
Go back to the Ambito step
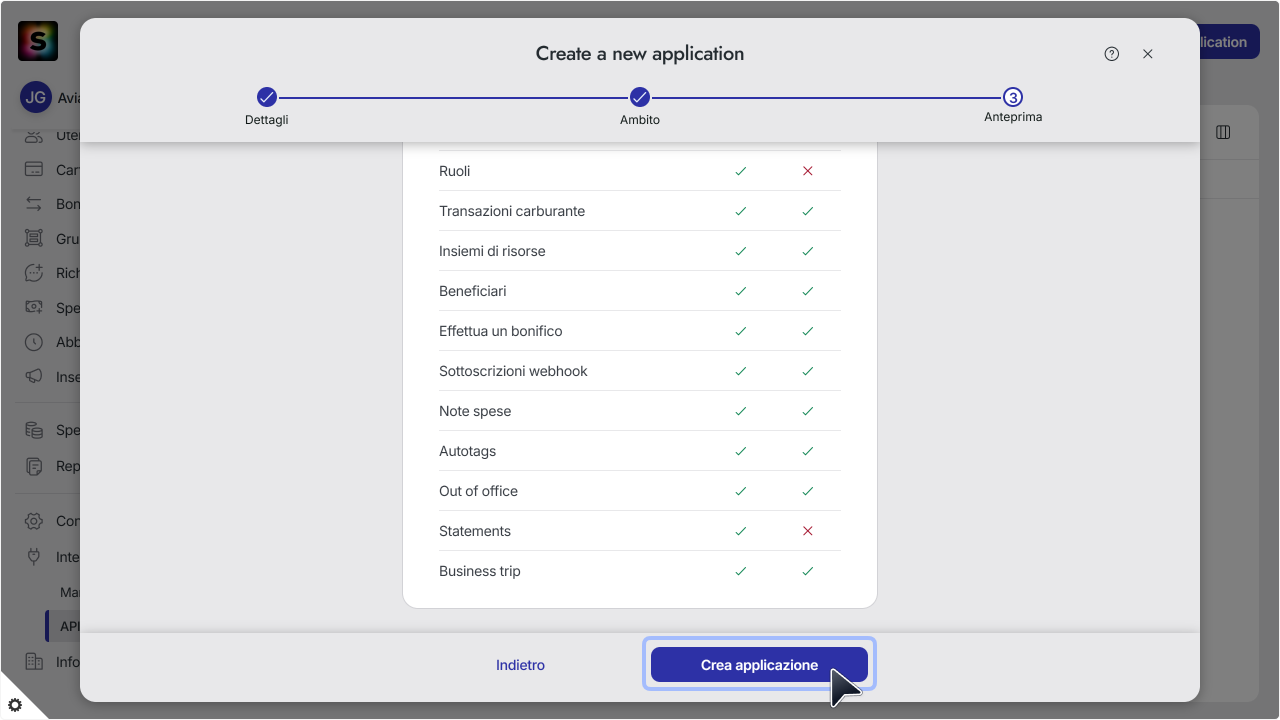tap(640, 97)
